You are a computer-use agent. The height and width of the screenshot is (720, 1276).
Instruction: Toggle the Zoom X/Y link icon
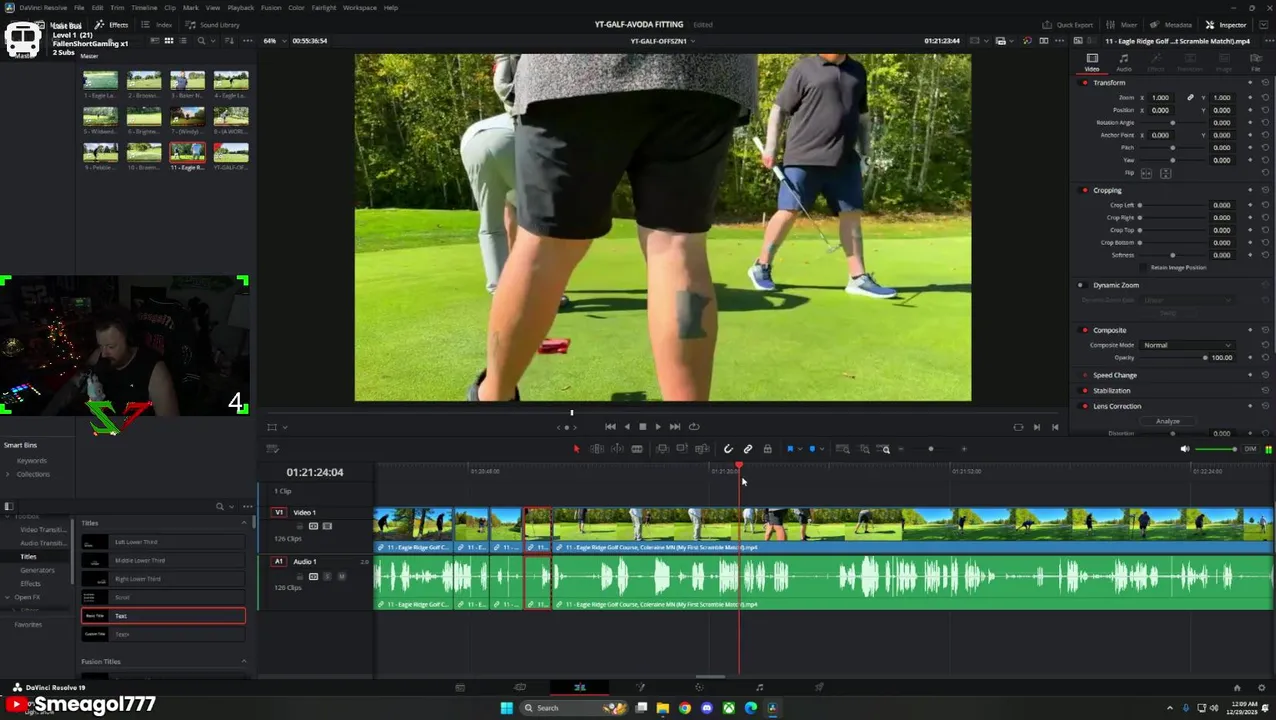coord(1190,98)
